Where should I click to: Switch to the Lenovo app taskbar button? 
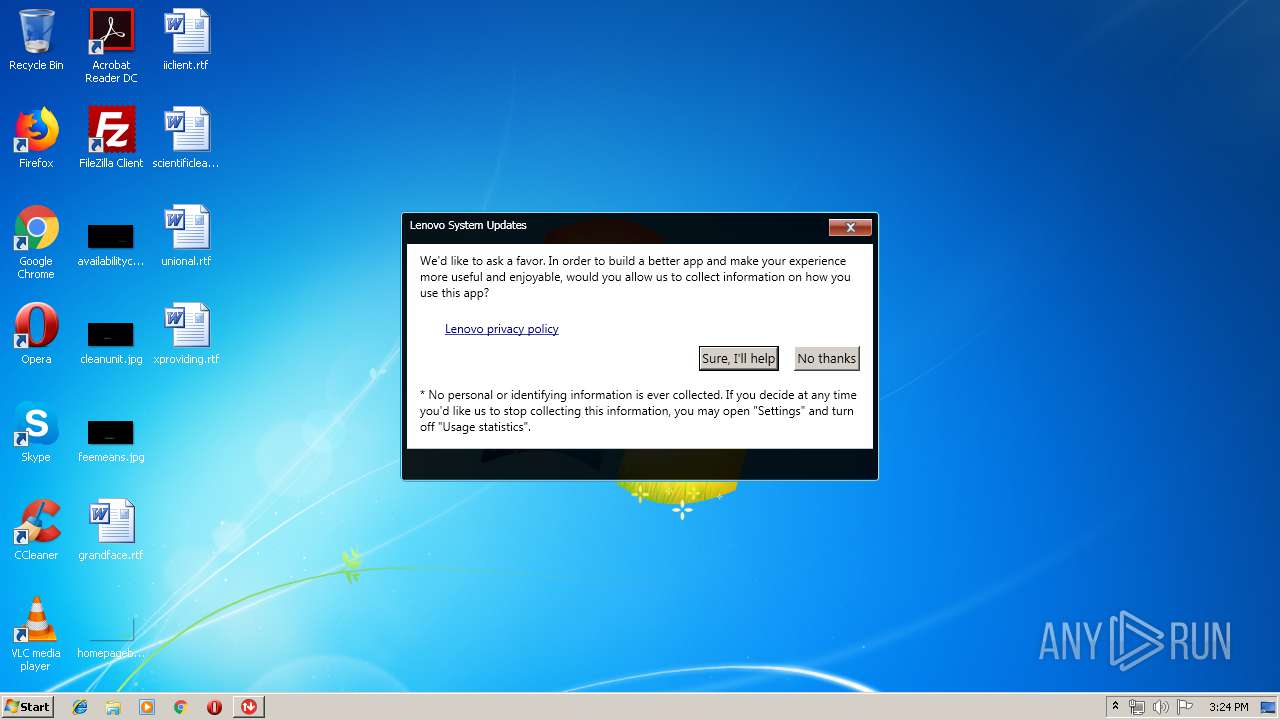click(x=248, y=707)
